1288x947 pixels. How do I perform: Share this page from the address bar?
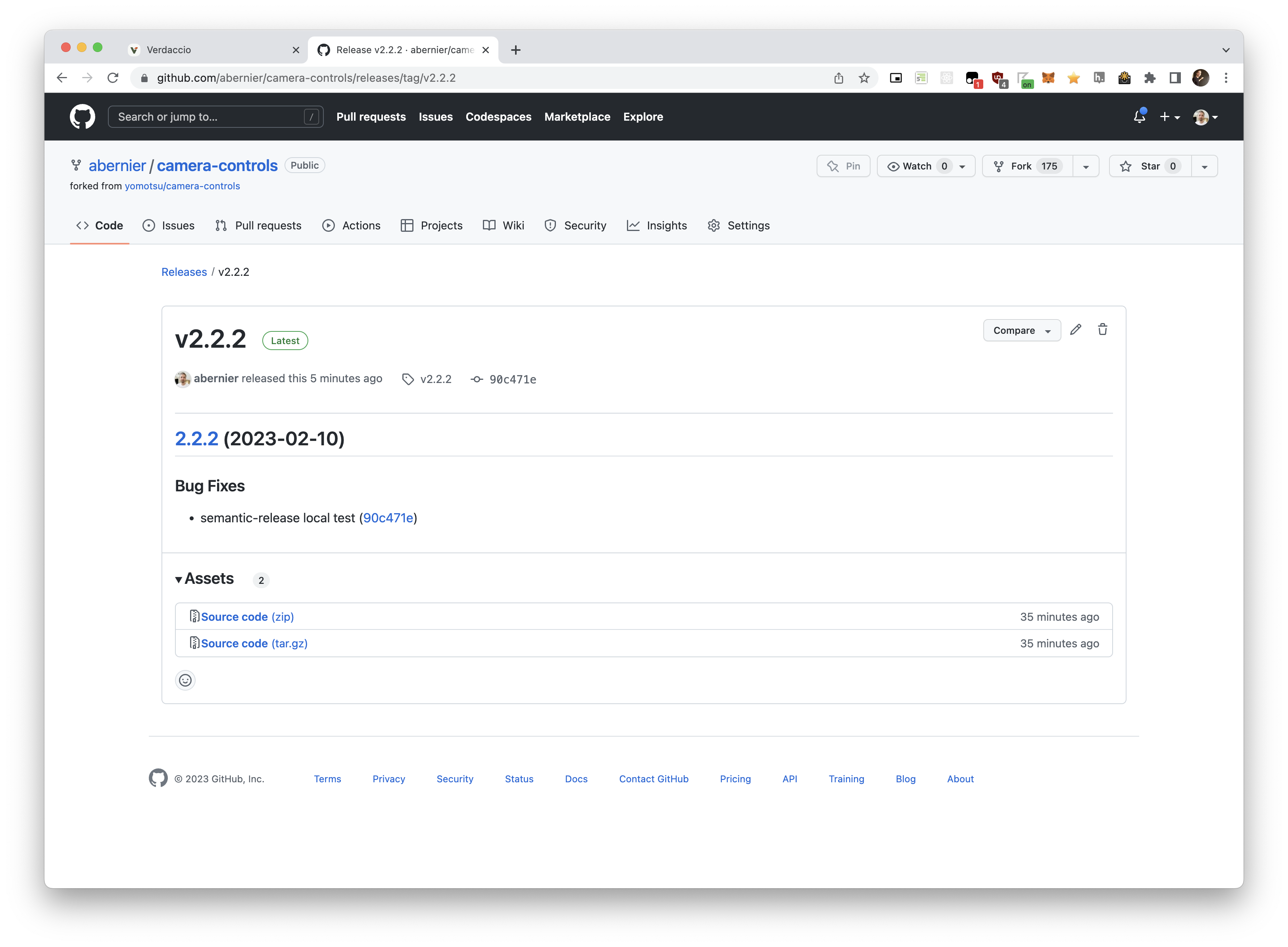click(839, 78)
